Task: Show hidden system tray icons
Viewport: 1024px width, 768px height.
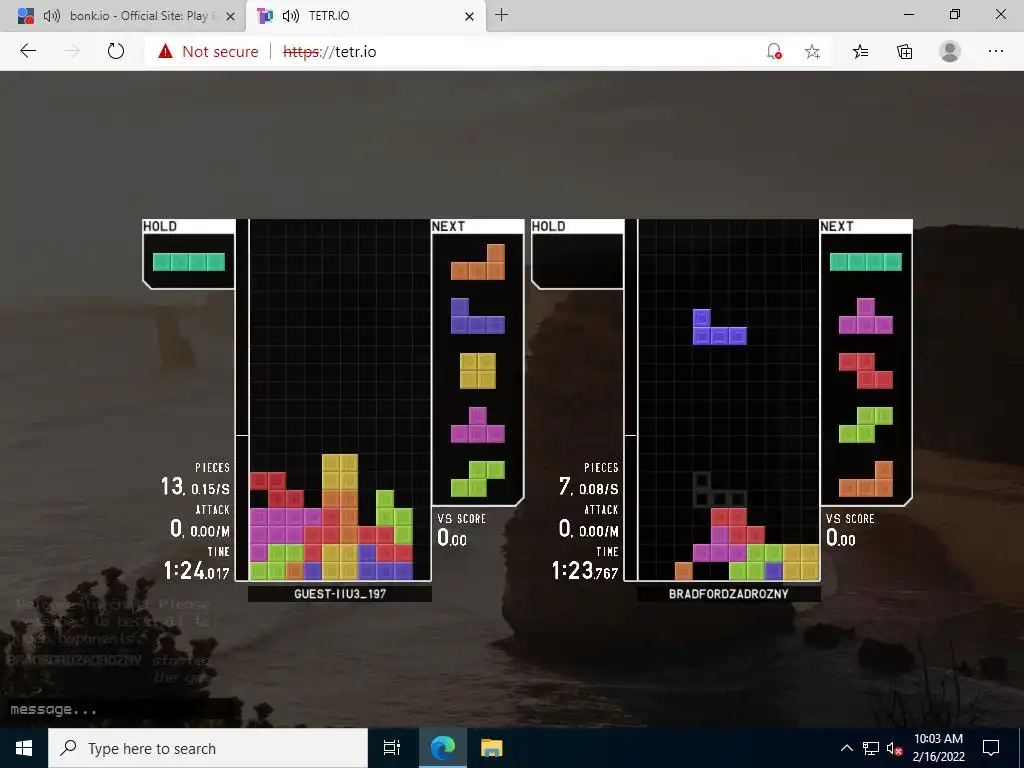Action: (846, 748)
